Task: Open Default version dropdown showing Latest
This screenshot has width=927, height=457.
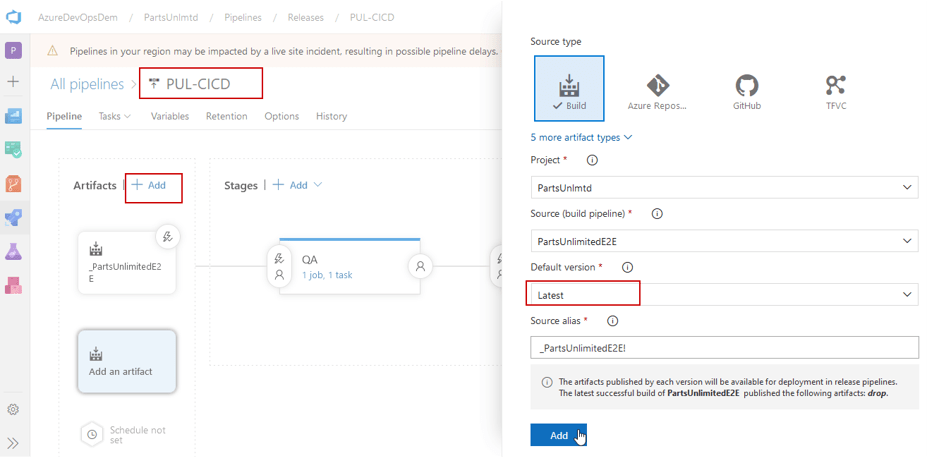Action: point(724,294)
